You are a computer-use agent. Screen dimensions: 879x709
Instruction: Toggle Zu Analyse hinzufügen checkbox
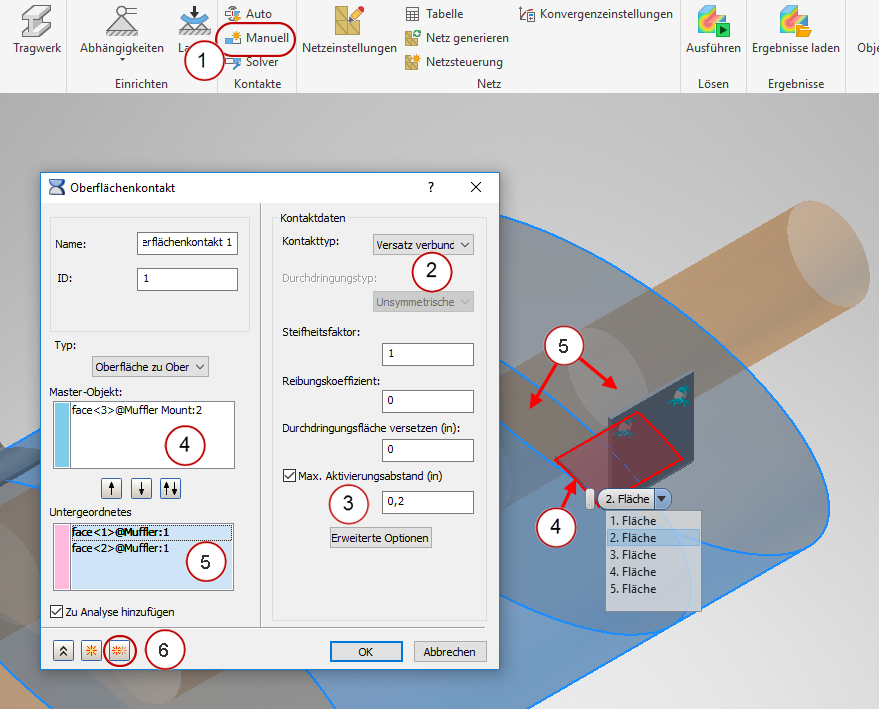56,611
